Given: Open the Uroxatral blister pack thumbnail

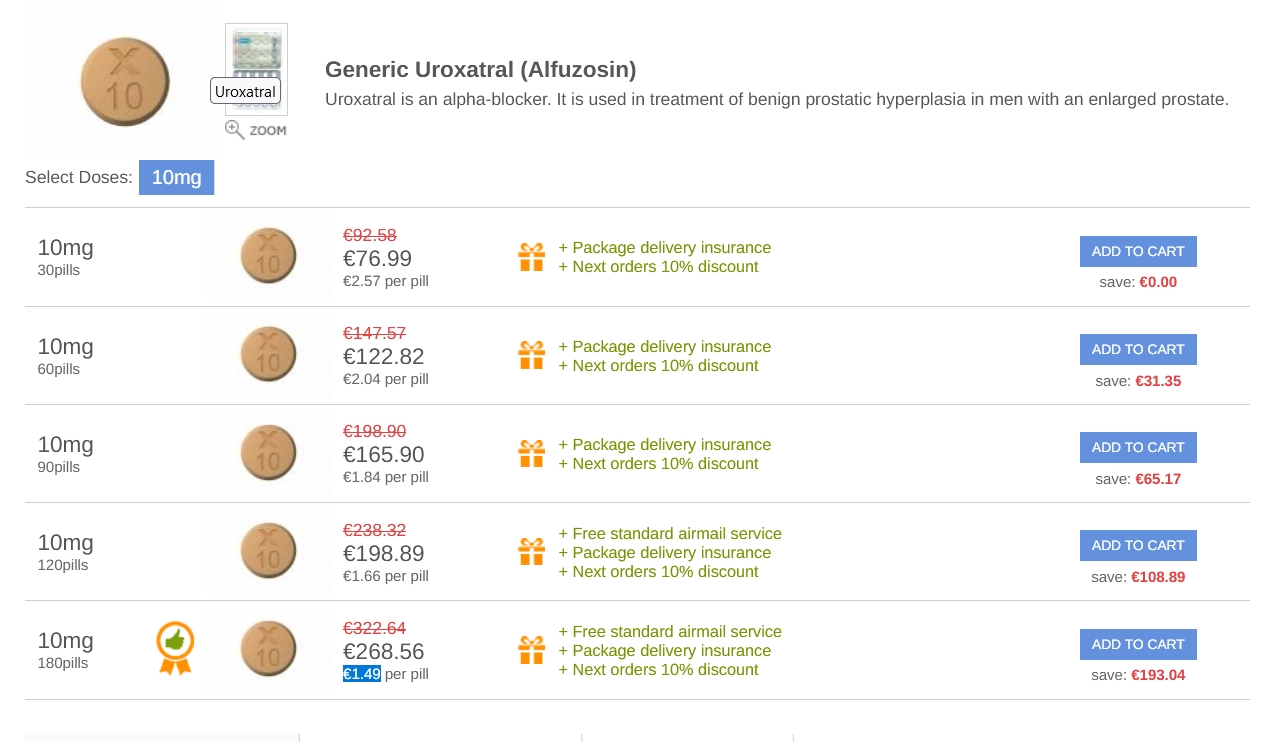Looking at the screenshot, I should 257,70.
